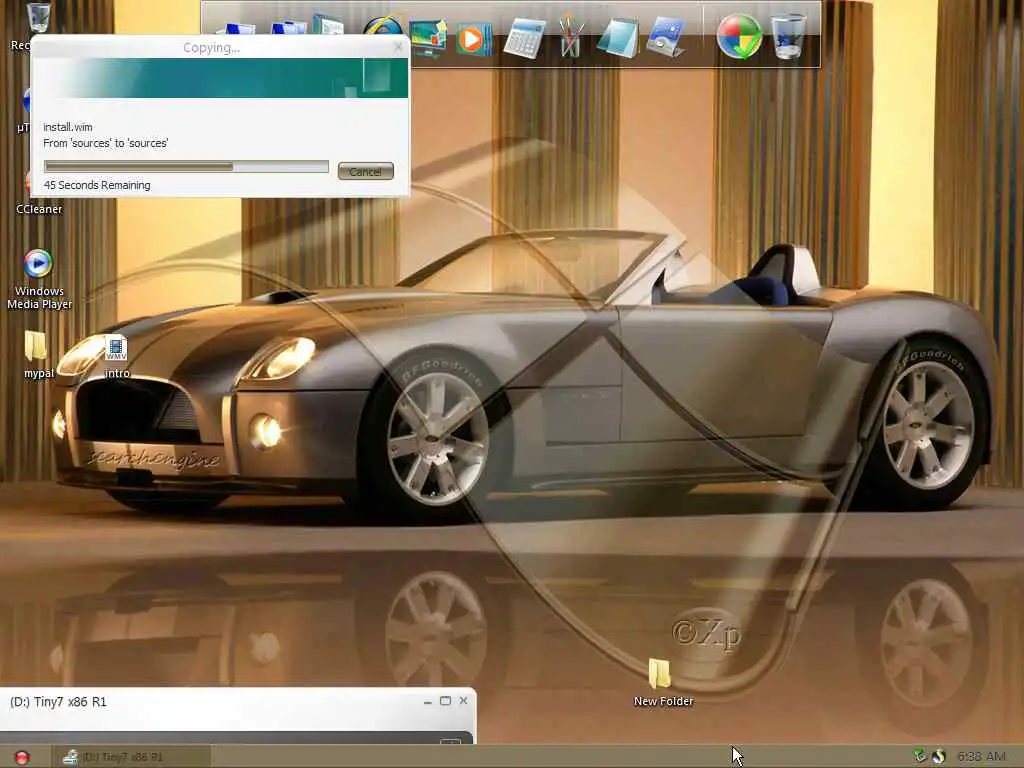Switch to (D:) Tiny7 x86 R1 taskbar button
This screenshot has height=768, width=1024.
coord(131,757)
